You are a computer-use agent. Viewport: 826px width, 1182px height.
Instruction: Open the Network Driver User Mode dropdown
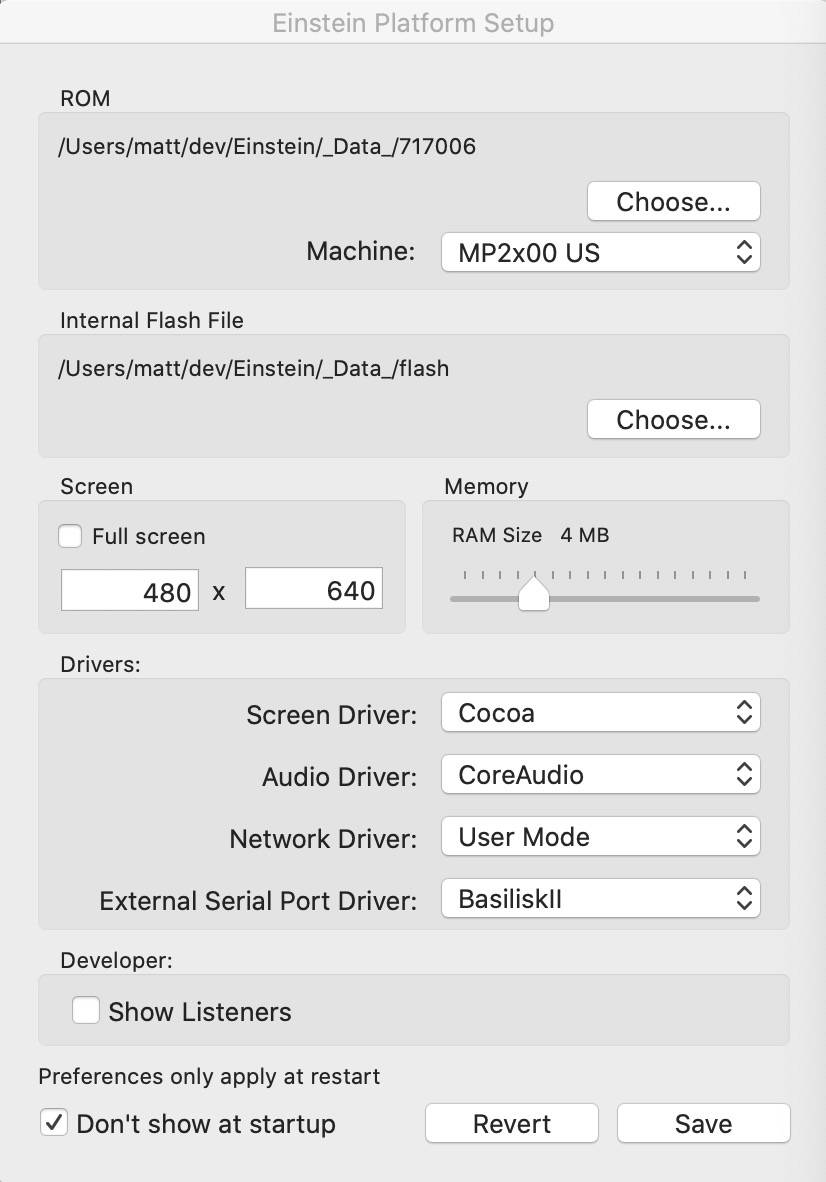[x=600, y=837]
